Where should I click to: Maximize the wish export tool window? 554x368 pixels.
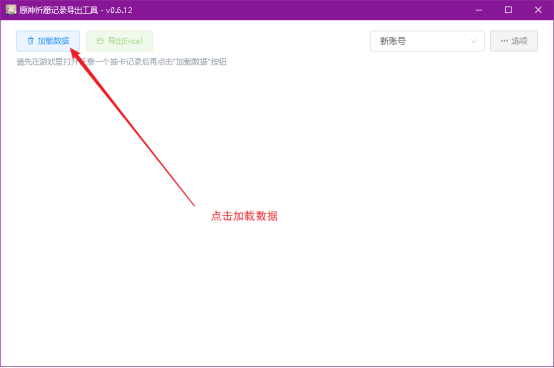tap(508, 10)
